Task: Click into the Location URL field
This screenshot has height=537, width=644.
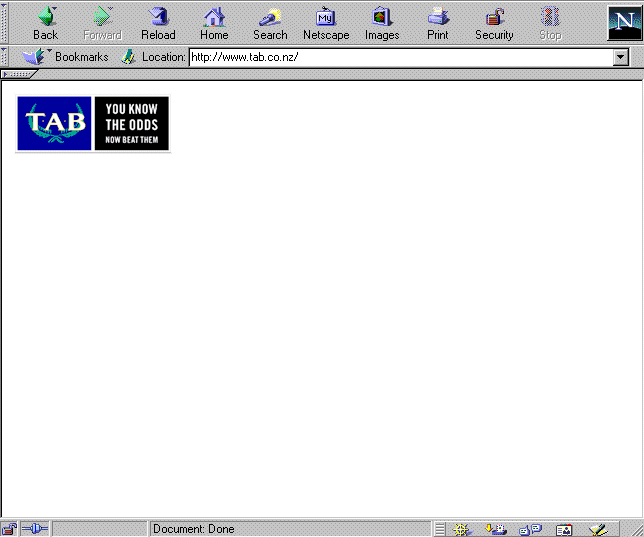Action: [x=400, y=58]
